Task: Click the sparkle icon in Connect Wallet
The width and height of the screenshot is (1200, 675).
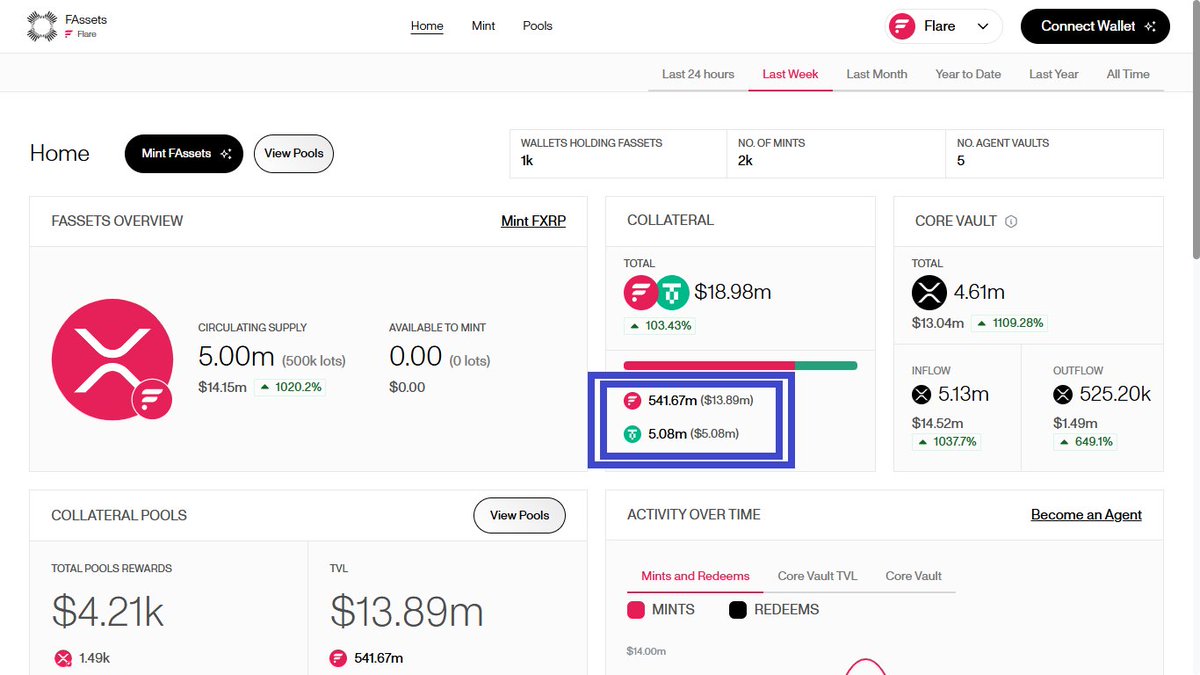Action: coord(1149,26)
